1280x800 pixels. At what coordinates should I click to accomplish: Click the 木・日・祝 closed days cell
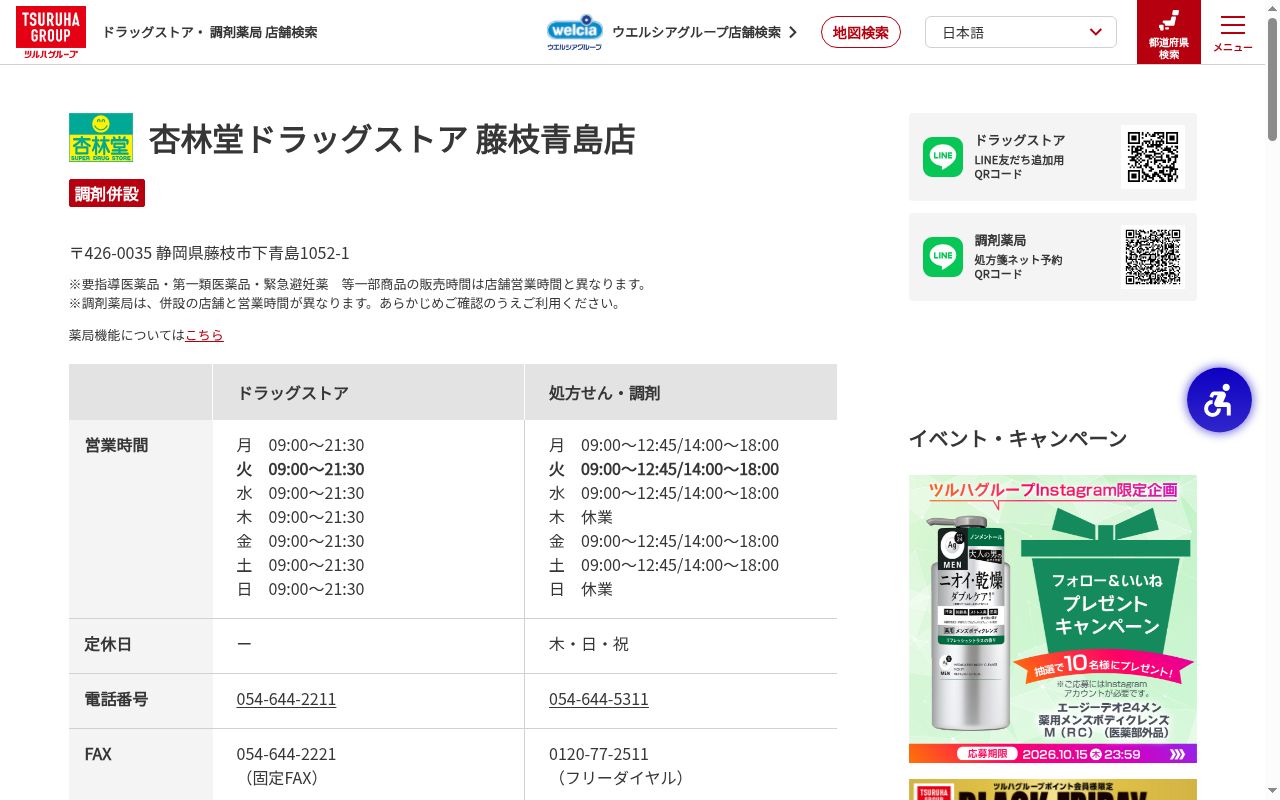click(589, 644)
